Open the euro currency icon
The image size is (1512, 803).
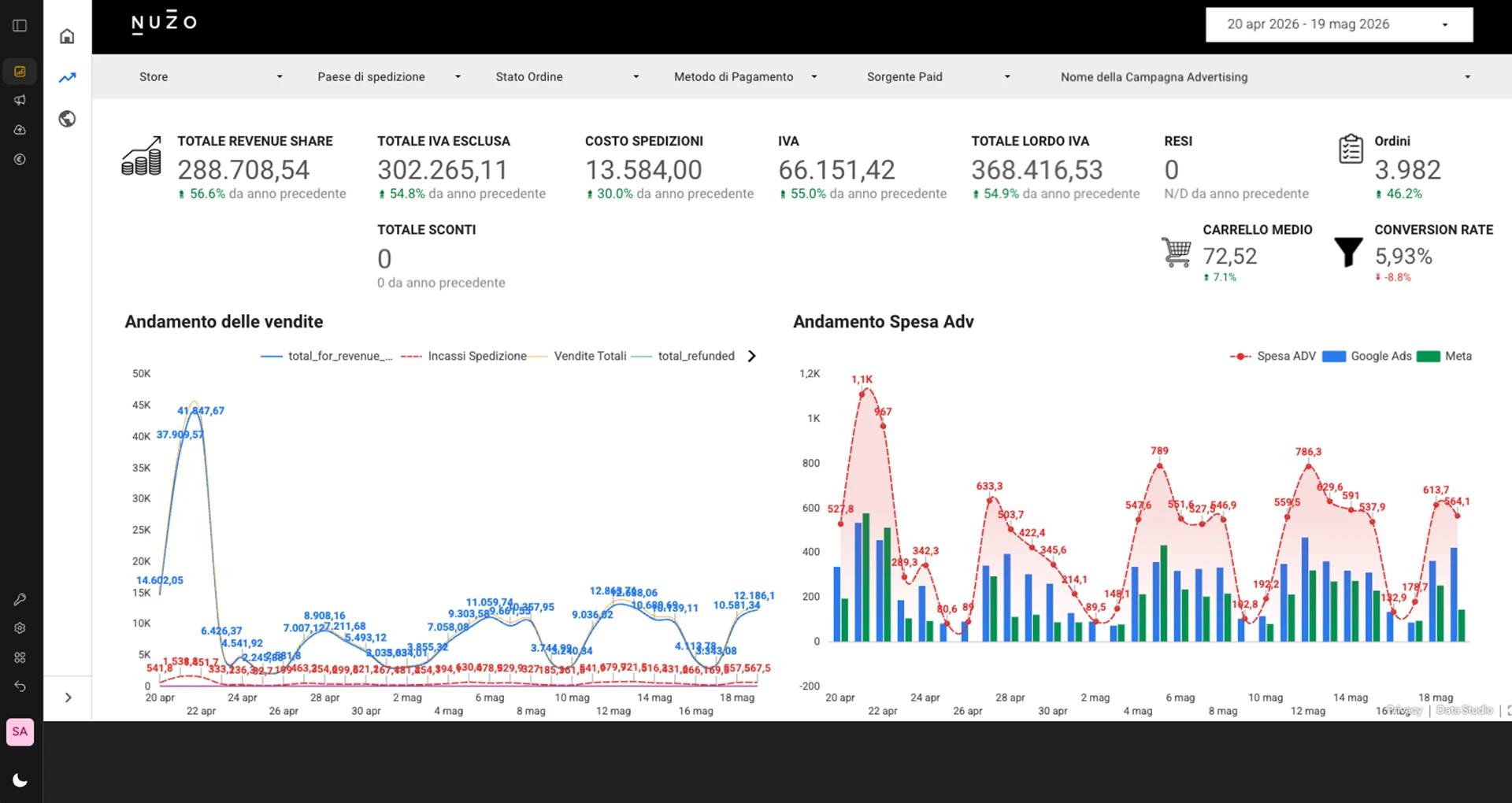(x=20, y=159)
